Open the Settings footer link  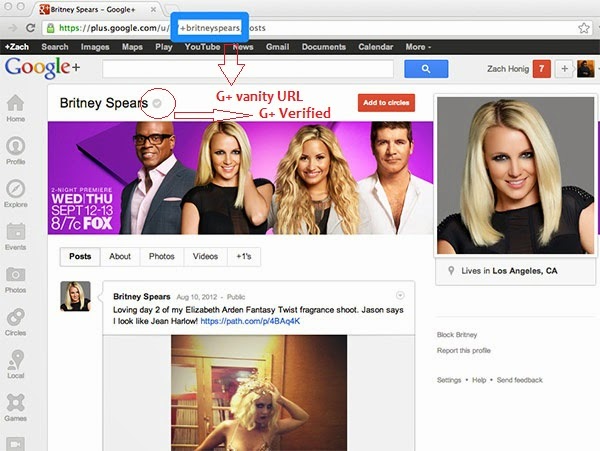449,380
